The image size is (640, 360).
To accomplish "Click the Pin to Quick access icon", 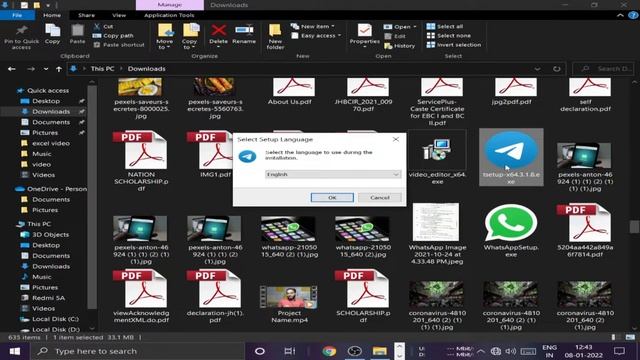I will [21, 37].
